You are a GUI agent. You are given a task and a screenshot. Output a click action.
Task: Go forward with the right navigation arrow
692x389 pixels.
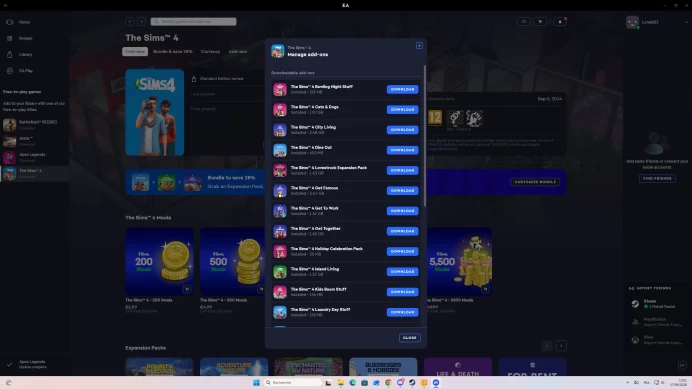141,22
